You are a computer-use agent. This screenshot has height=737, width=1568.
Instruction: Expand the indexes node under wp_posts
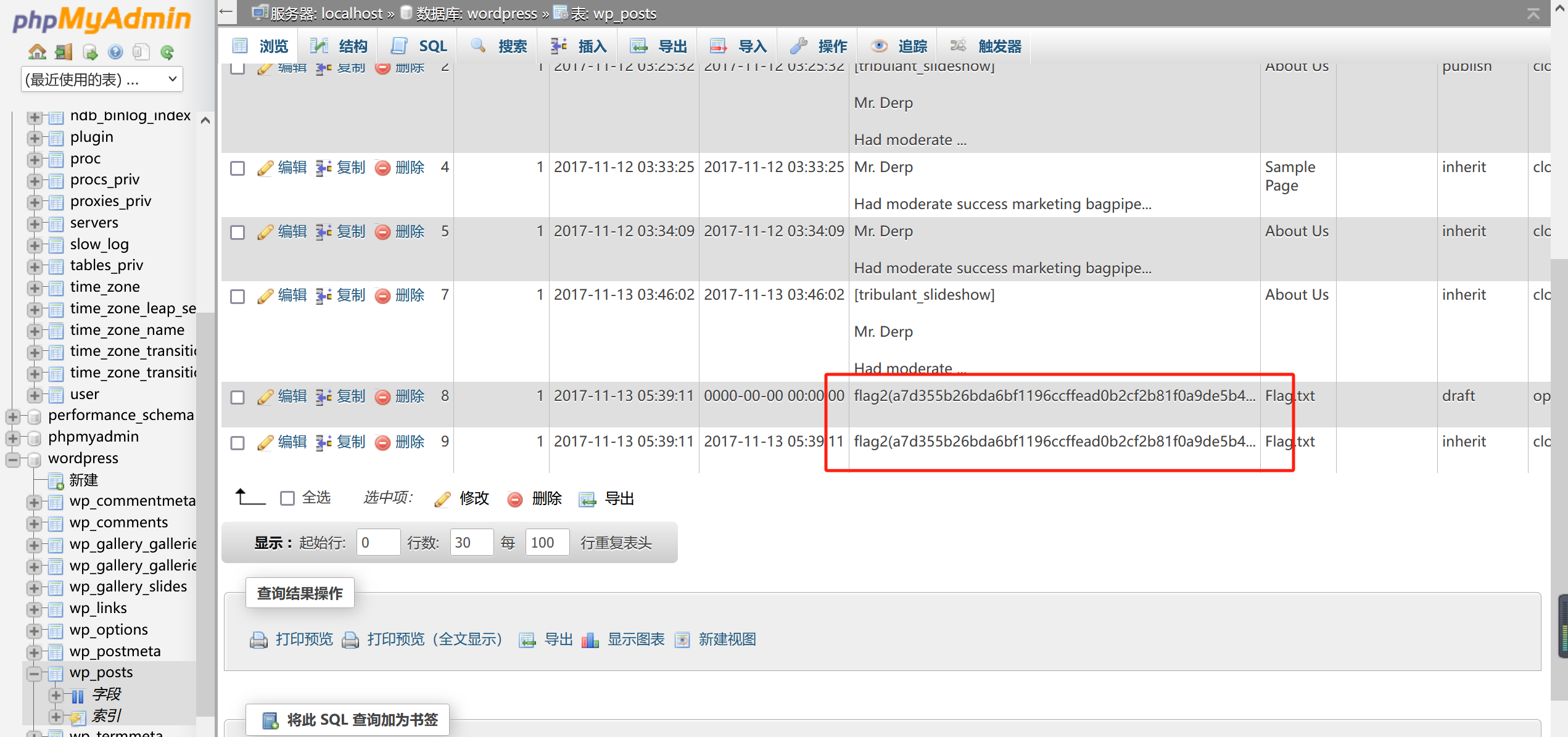[56, 717]
